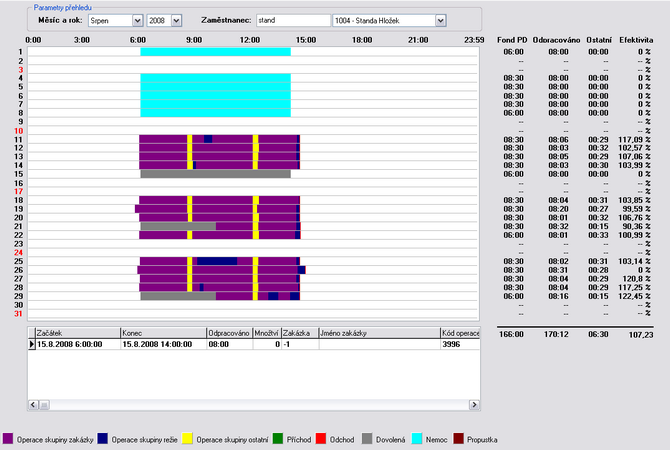Click the efficiency value '122,45 %'
The height and width of the screenshot is (450, 670).
634,296
